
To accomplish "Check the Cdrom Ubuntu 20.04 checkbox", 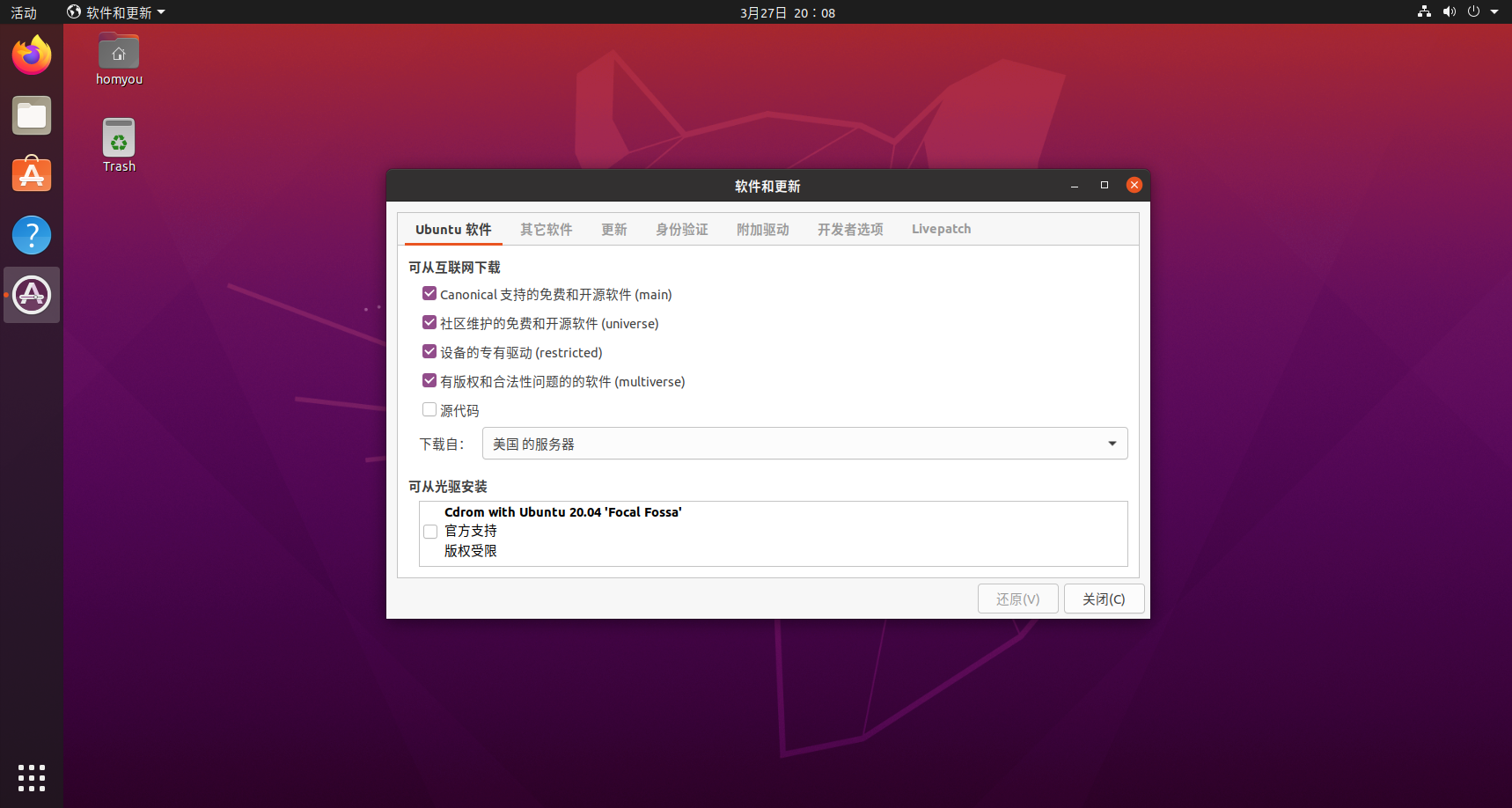I will (430, 532).
